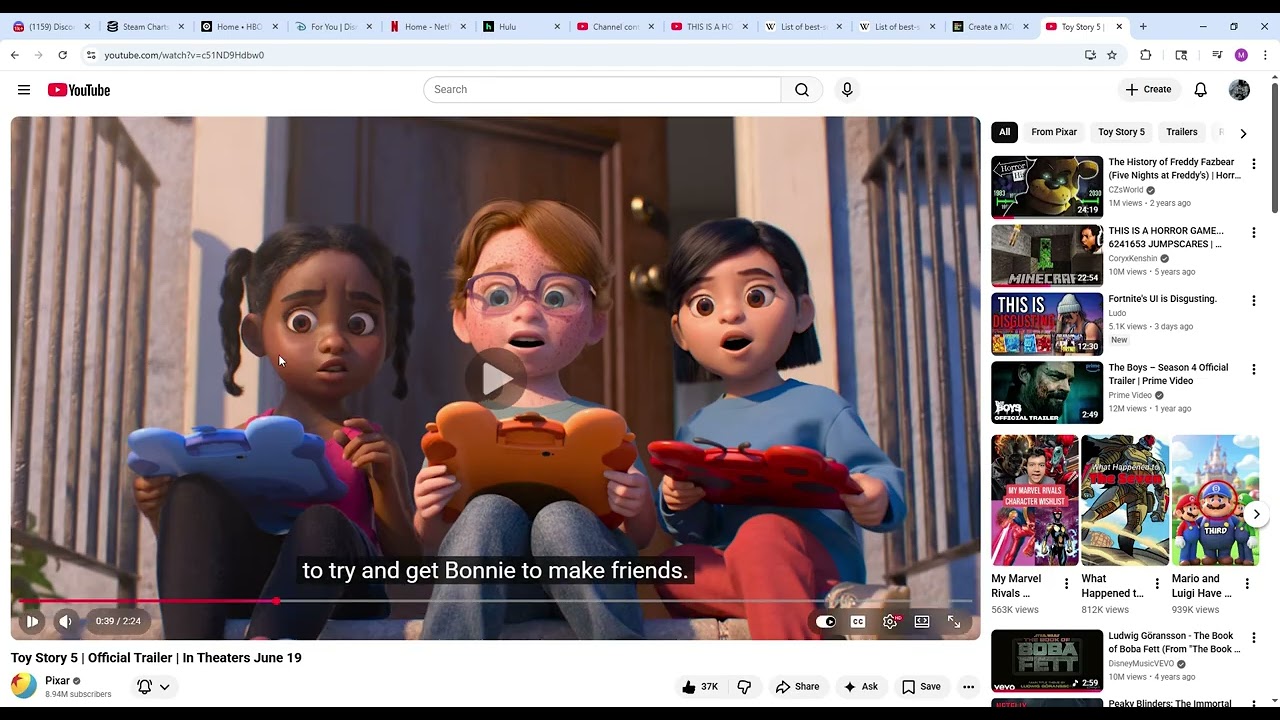Open Book of Boba Fett video title
This screenshot has width=1280, height=720.
point(1174,642)
